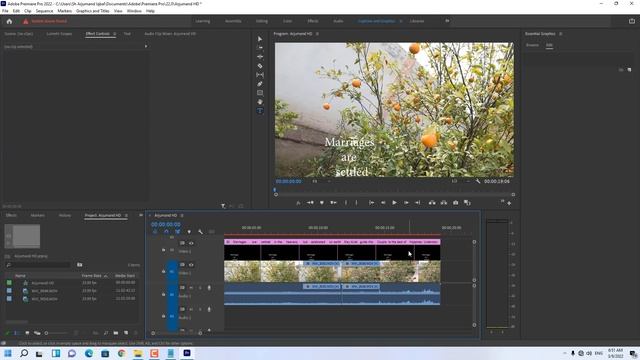Open Program monitor panel menu
The width and height of the screenshot is (640, 360).
click(x=317, y=34)
